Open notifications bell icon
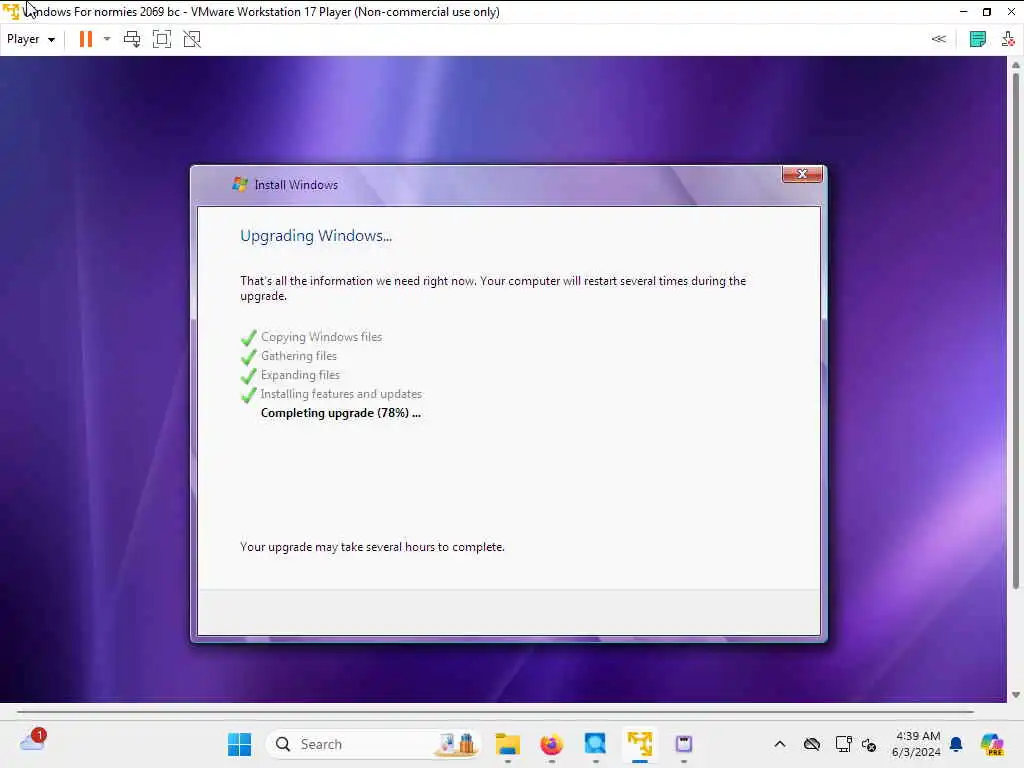 (956, 744)
